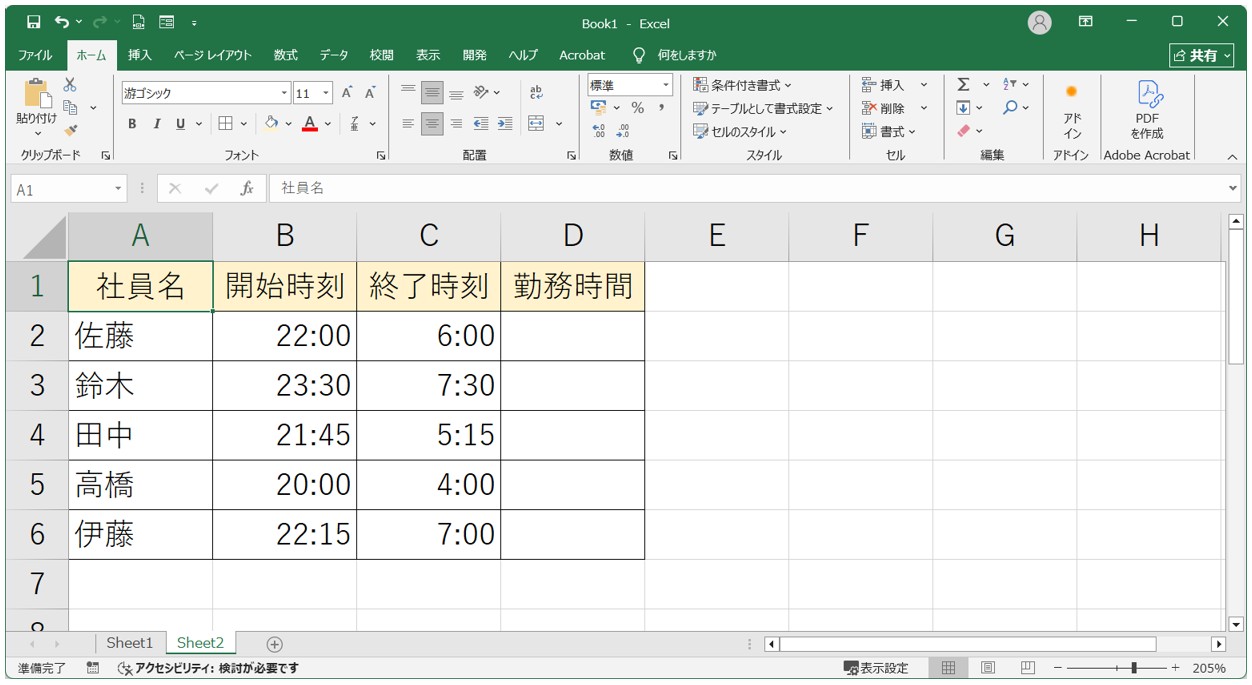
Task: Click the Cut scissors icon
Action: point(70,86)
